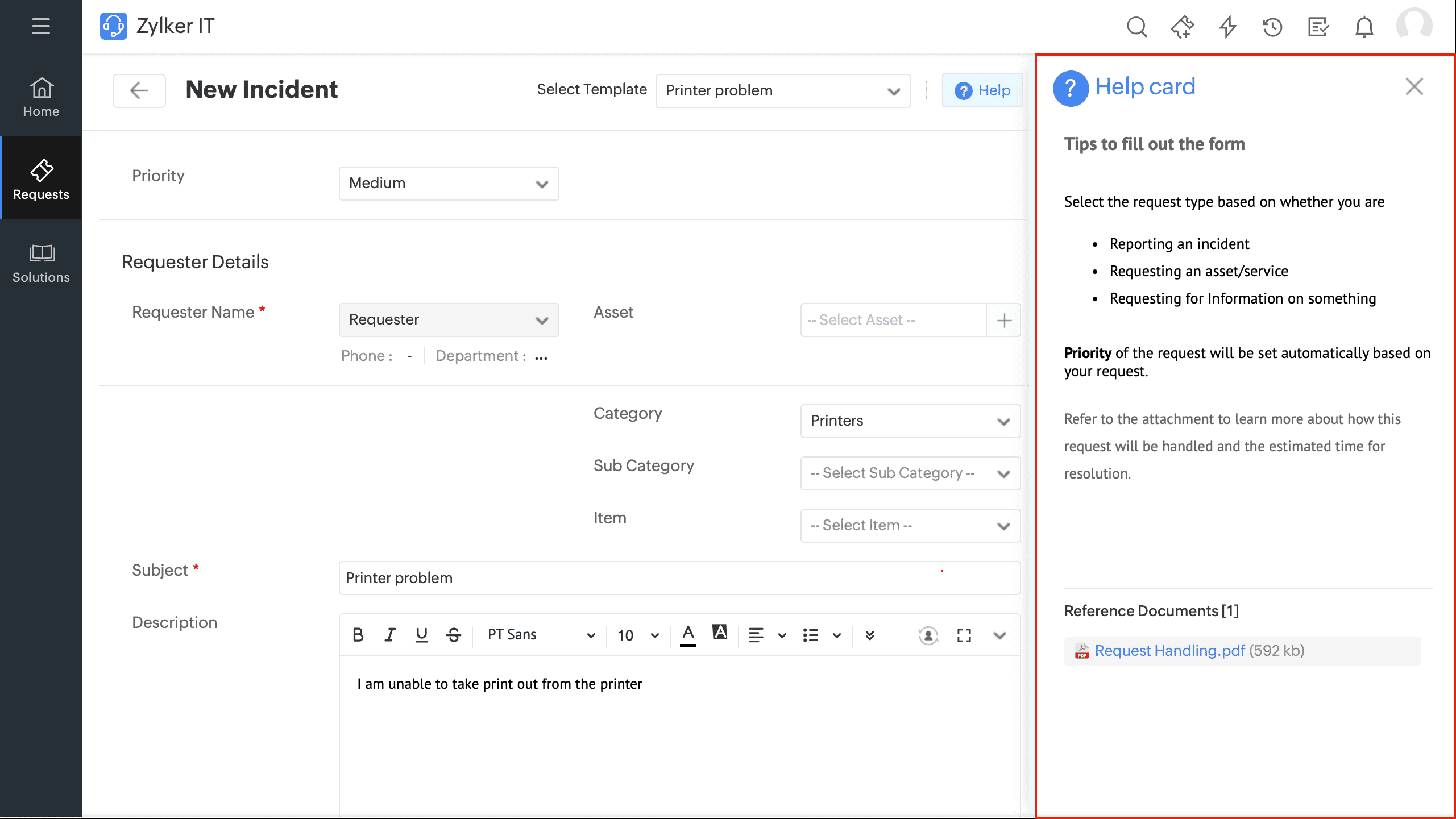The width and height of the screenshot is (1456, 819).
Task: Open the Select Template dropdown
Action: [783, 91]
